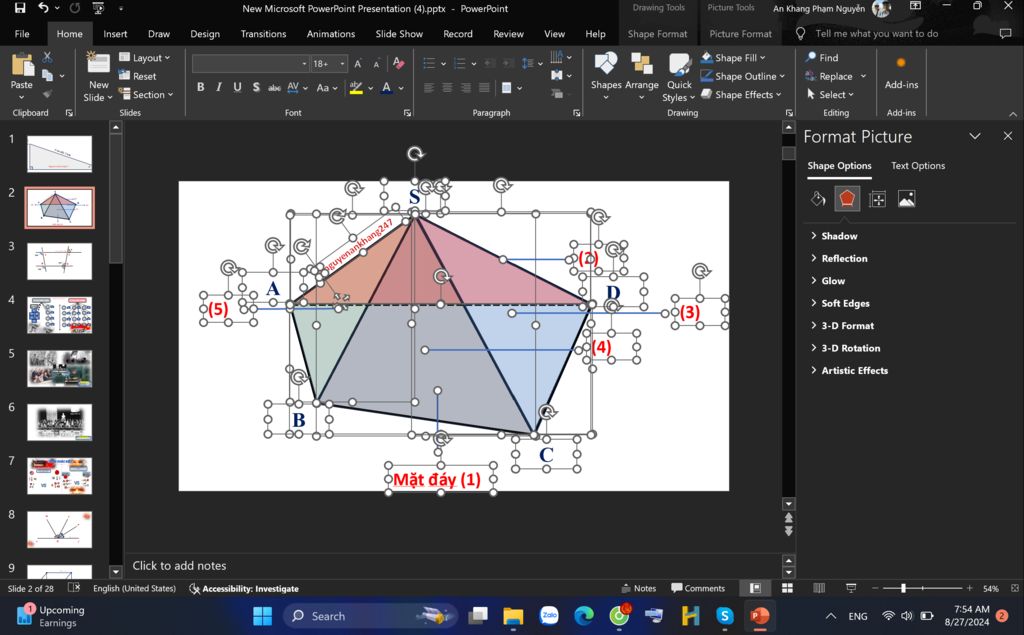This screenshot has width=1024, height=635.
Task: Expand the Shadow section
Action: coord(839,236)
